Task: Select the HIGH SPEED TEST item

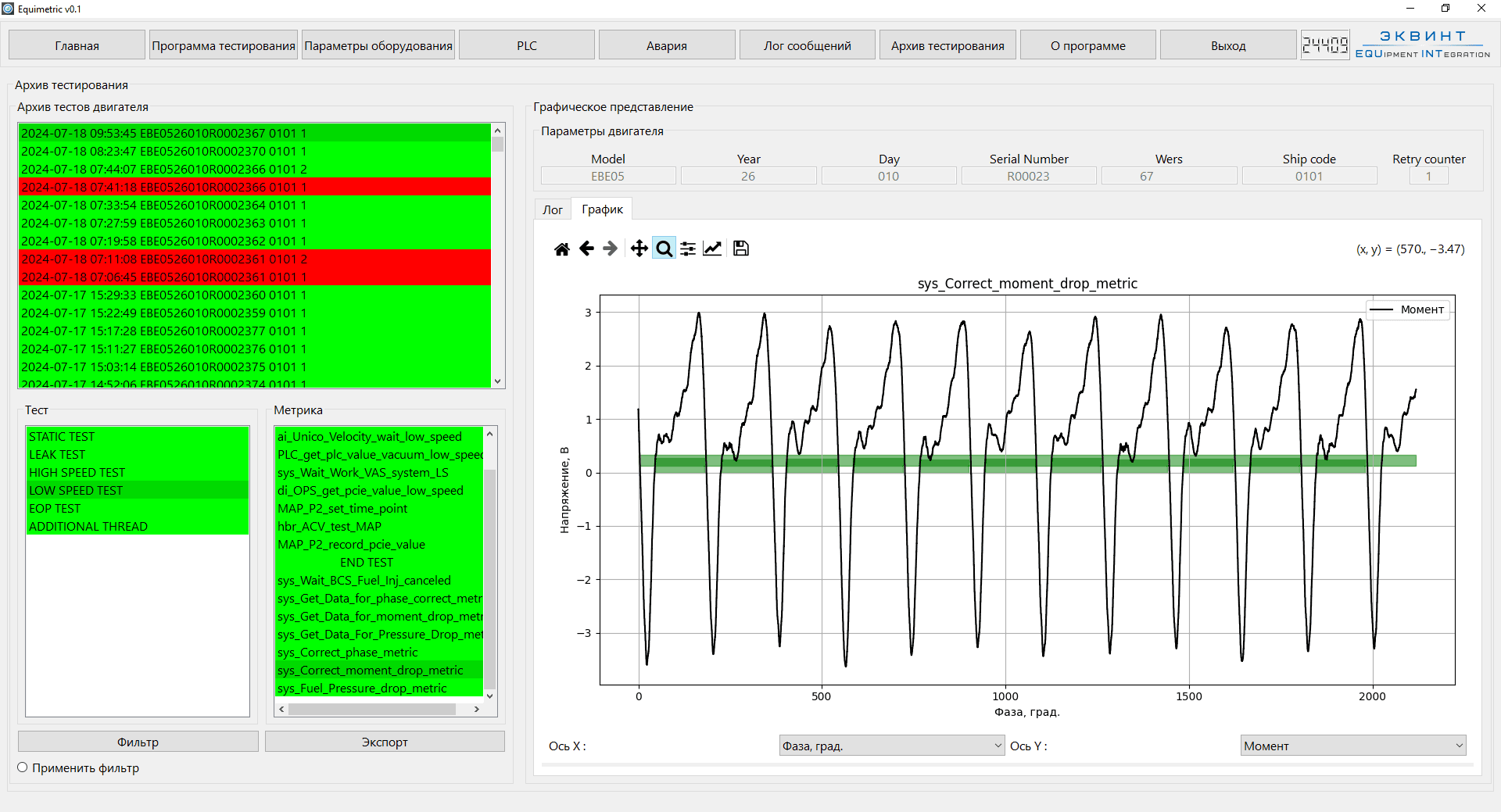Action: pos(77,472)
